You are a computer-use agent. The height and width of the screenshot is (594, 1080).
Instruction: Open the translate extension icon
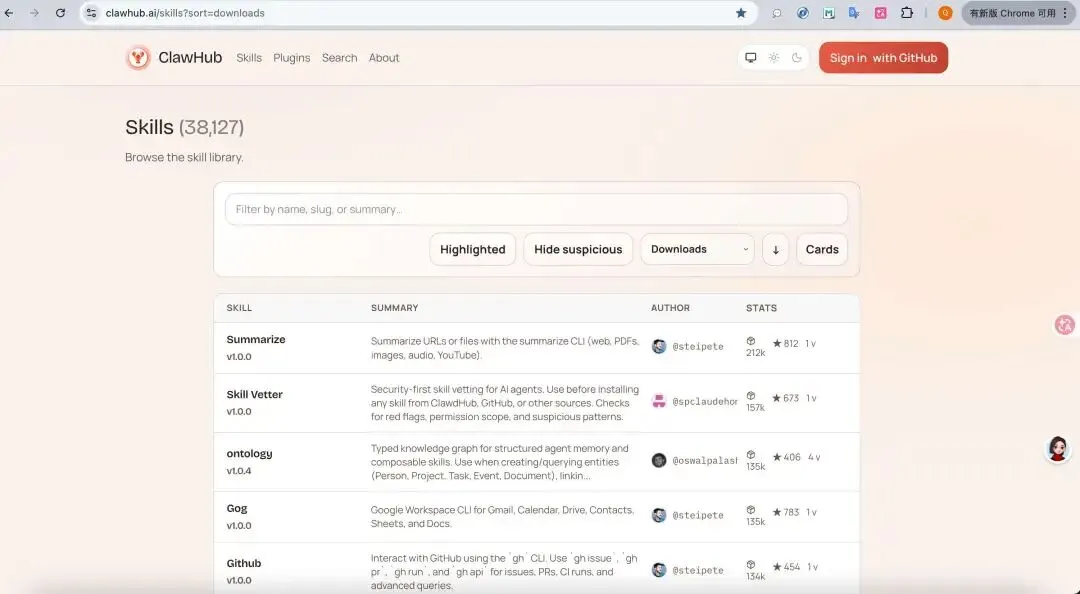854,13
